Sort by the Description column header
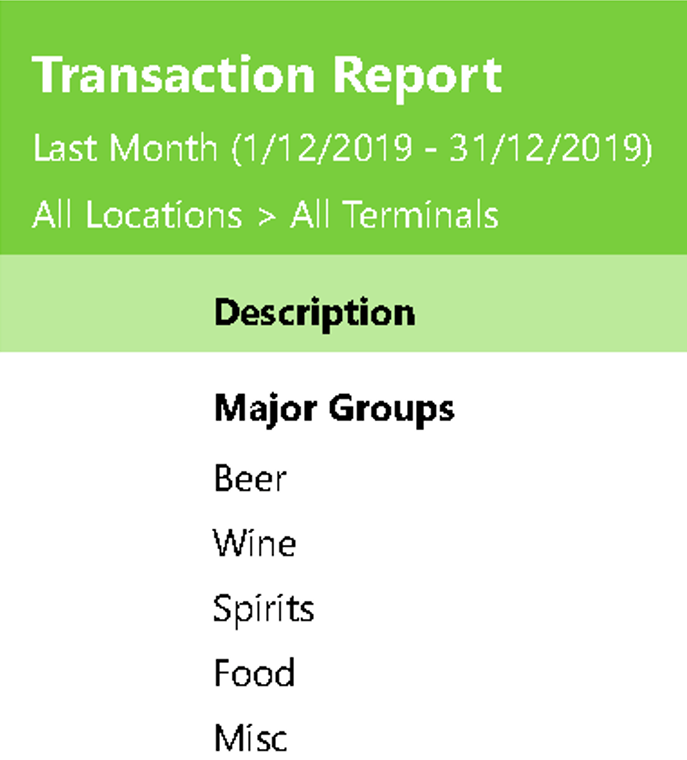Screen dimensions: 687x760 tap(314, 312)
